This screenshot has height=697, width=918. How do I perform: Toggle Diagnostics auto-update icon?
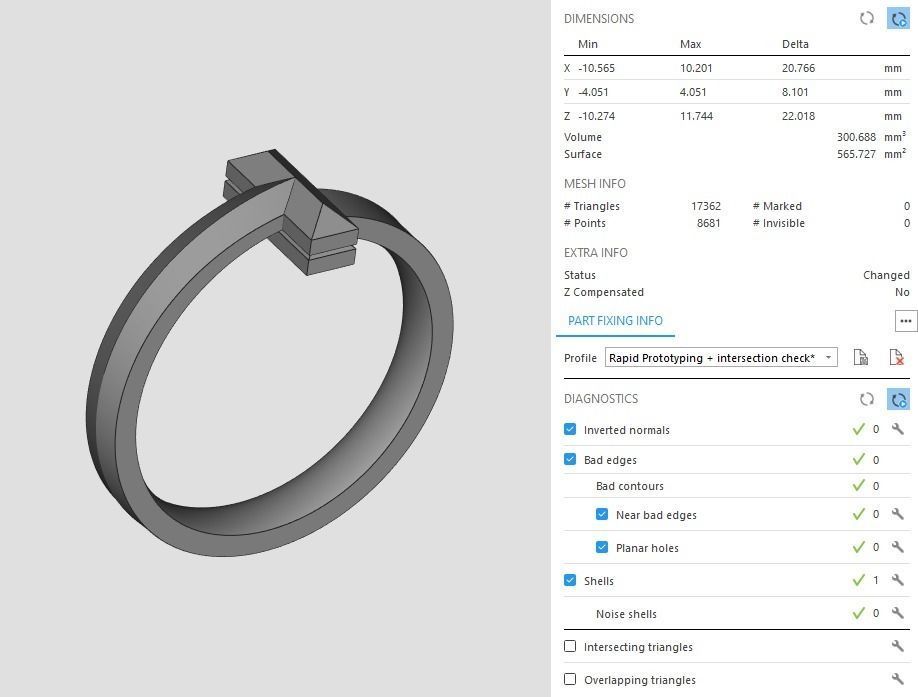click(x=898, y=399)
